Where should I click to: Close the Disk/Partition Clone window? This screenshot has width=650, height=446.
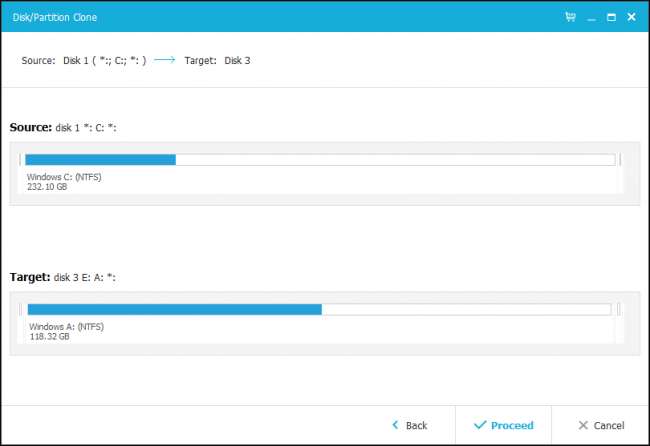[631, 18]
